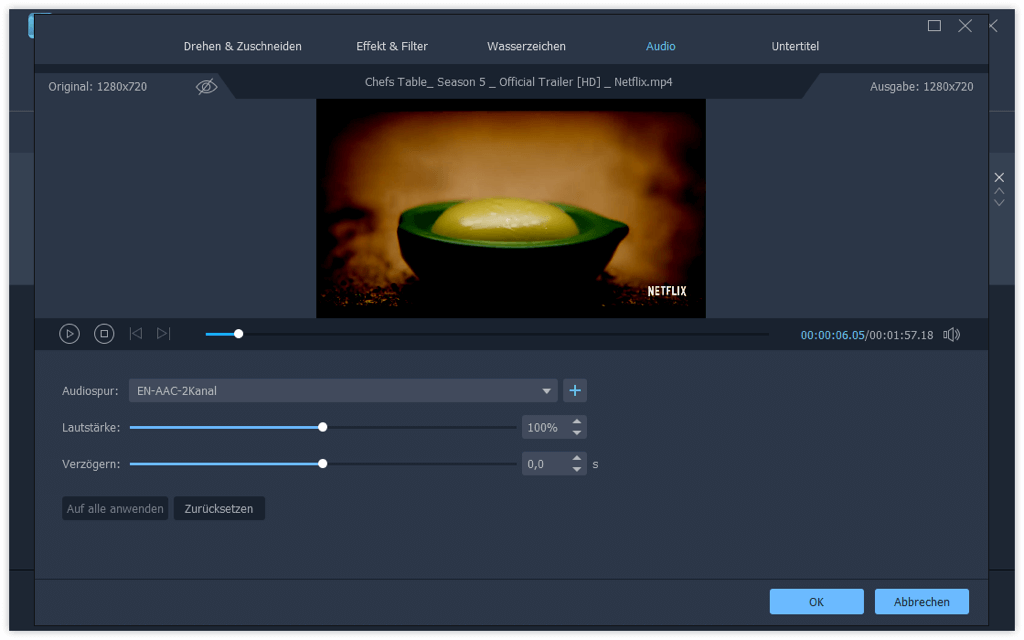
Task: Switch to the Drehen & Zuschneiden tab
Action: pyautogui.click(x=242, y=46)
